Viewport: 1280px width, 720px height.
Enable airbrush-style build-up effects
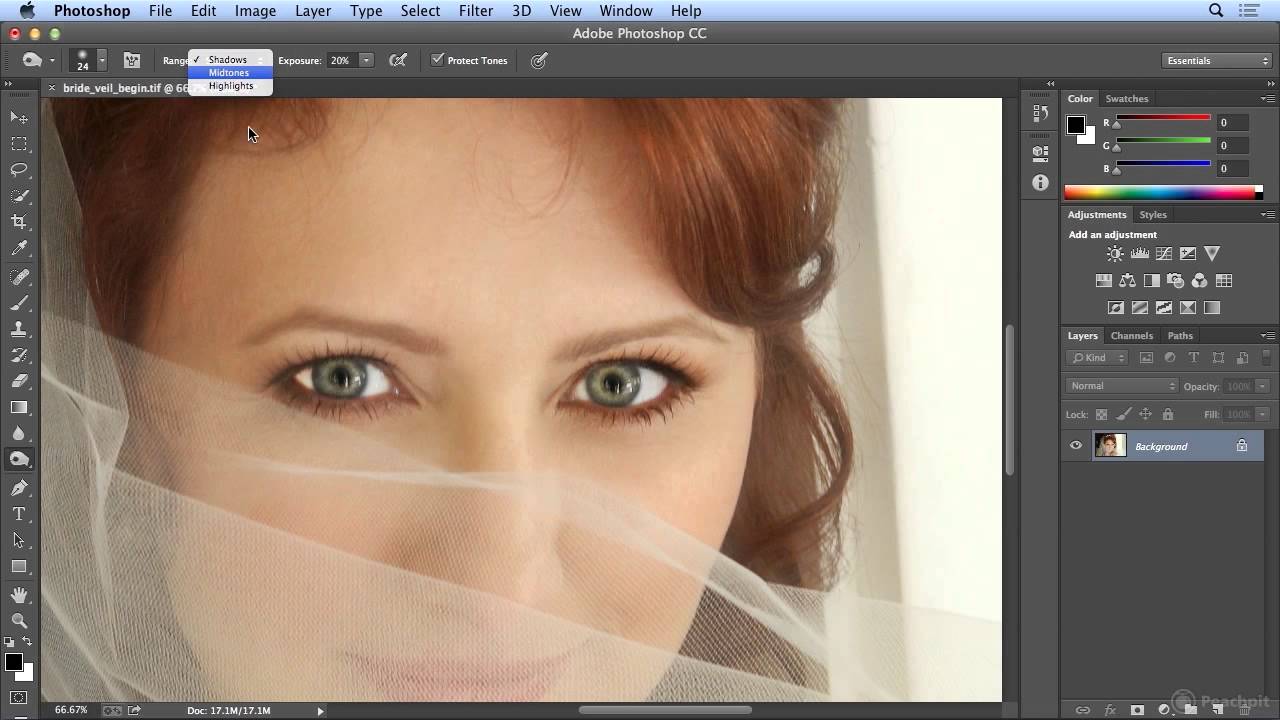coord(398,60)
